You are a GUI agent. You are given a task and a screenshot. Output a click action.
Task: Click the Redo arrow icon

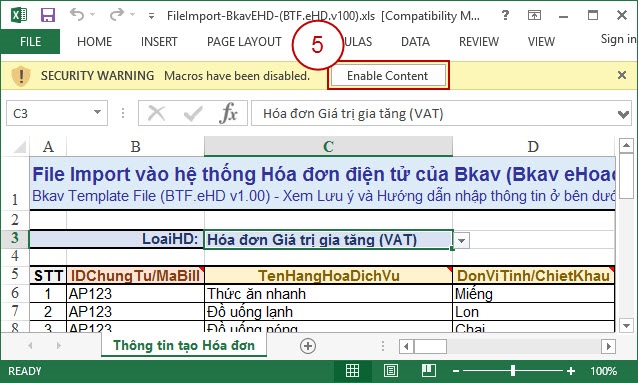pyautogui.click(x=117, y=15)
